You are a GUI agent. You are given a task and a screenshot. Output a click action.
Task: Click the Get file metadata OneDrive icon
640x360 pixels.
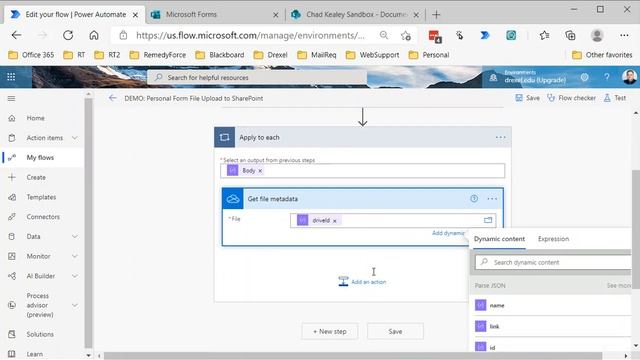point(233,199)
